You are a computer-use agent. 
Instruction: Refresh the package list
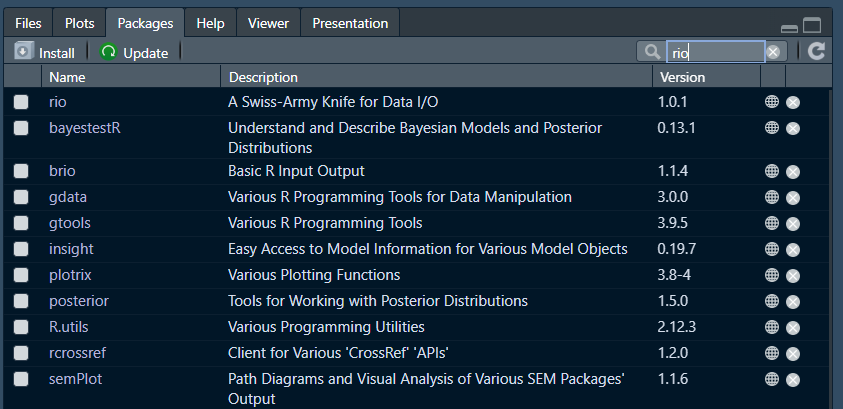click(817, 52)
